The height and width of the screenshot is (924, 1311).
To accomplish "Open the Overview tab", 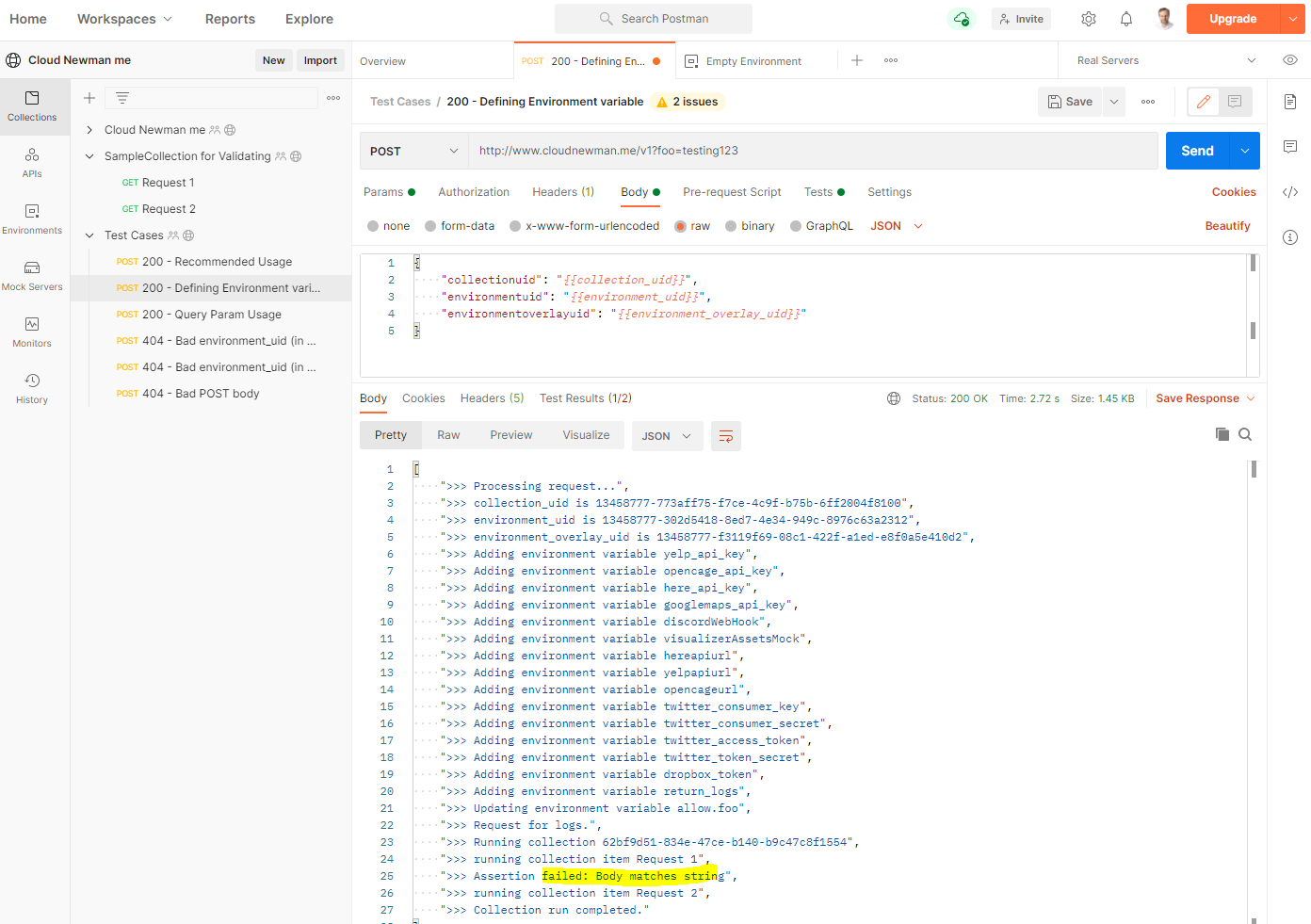I will tap(382, 61).
